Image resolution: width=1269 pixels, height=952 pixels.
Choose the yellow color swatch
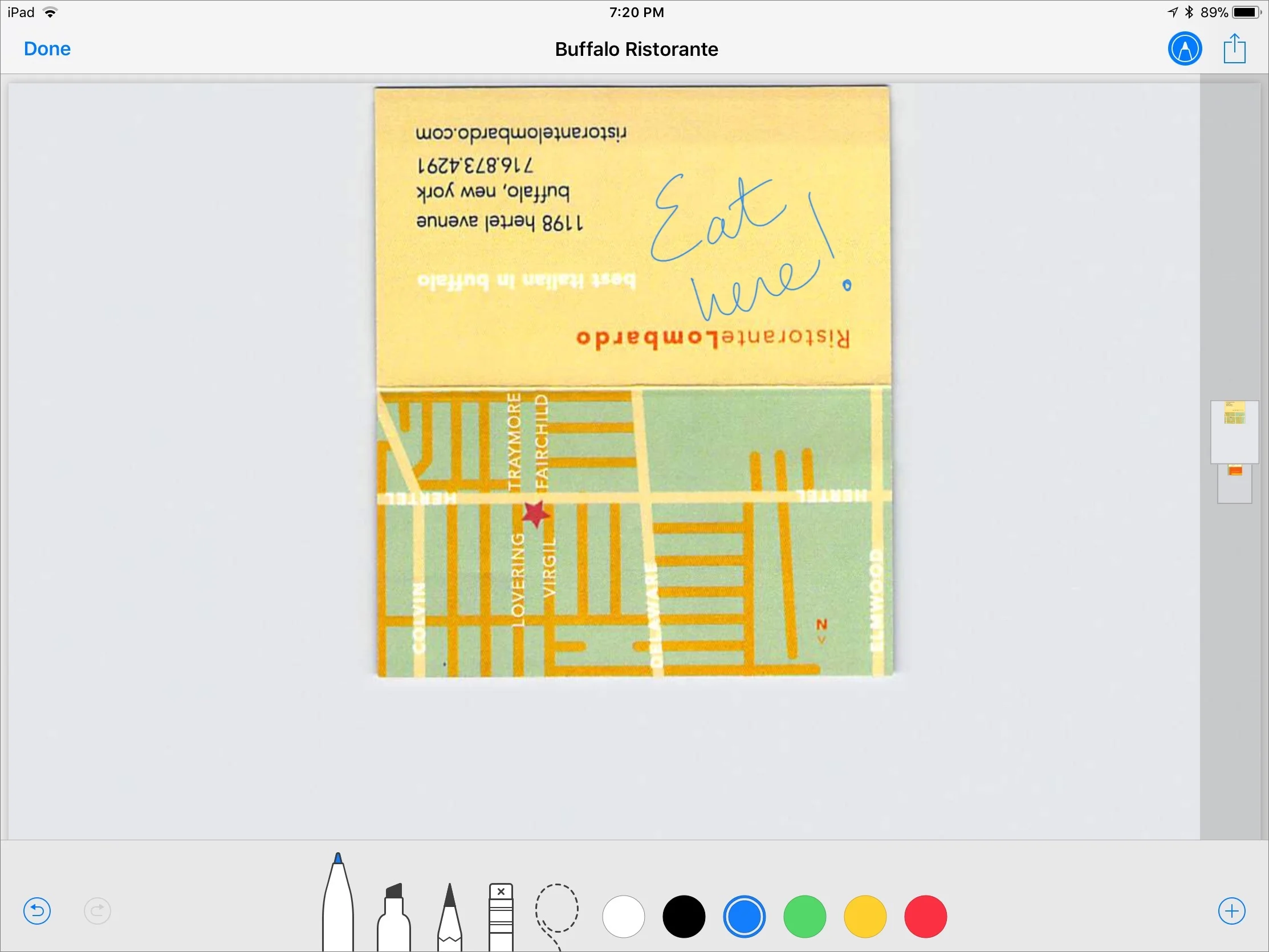pyautogui.click(x=865, y=917)
